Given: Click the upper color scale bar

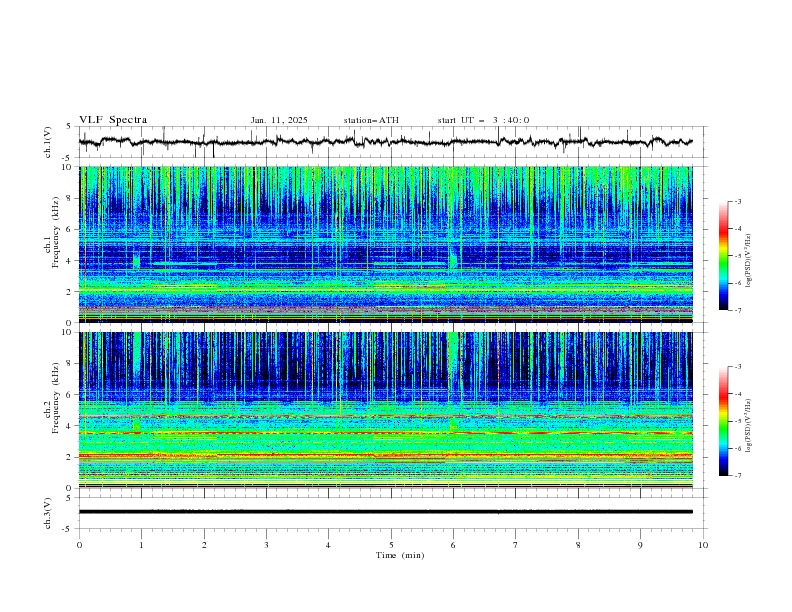Looking at the screenshot, I should click(x=723, y=256).
